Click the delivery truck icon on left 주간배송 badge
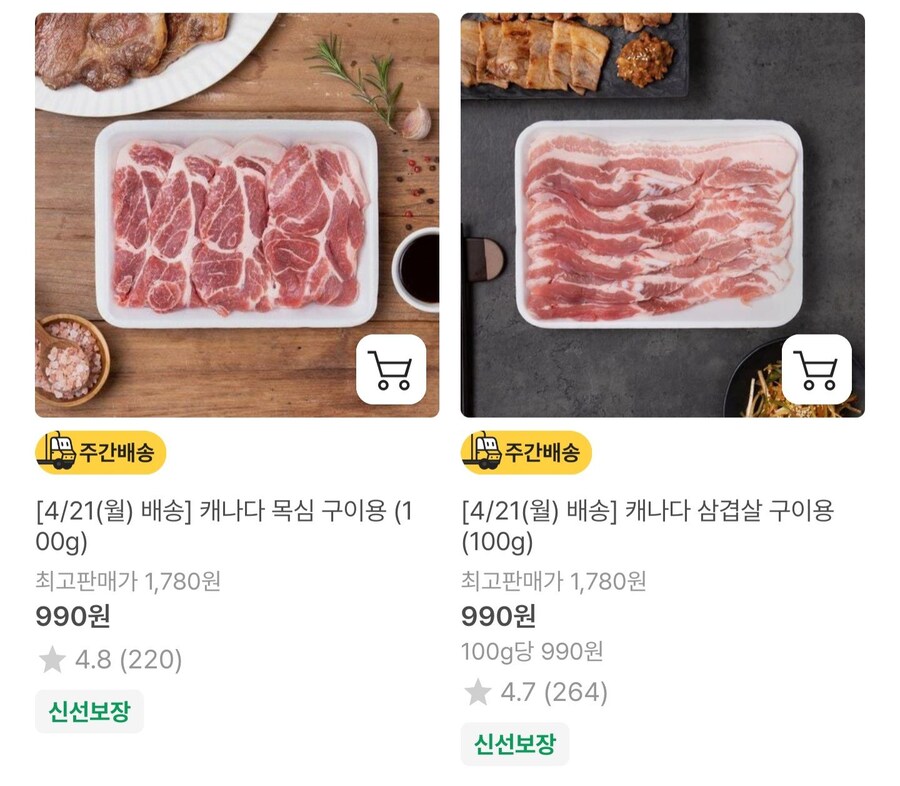Screen dimensions: 900x786 coord(58,449)
